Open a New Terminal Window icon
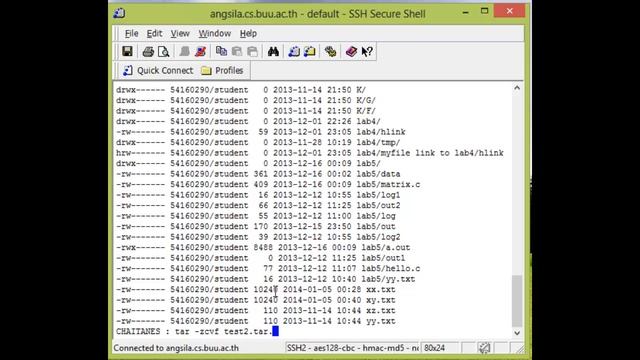Image resolution: width=640 pixels, height=360 pixels. pos(294,51)
